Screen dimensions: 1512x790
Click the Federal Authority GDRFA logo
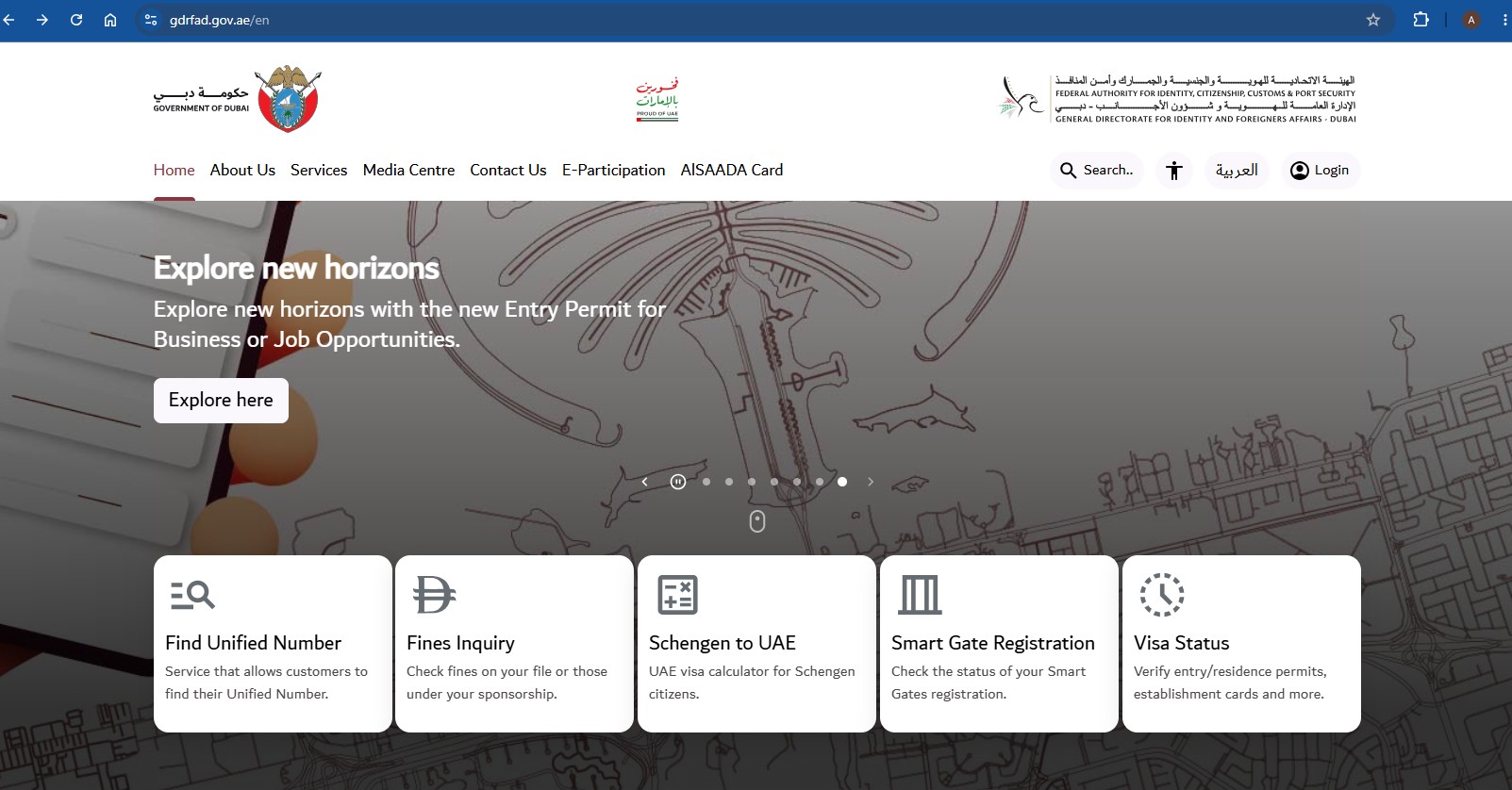(1177, 99)
